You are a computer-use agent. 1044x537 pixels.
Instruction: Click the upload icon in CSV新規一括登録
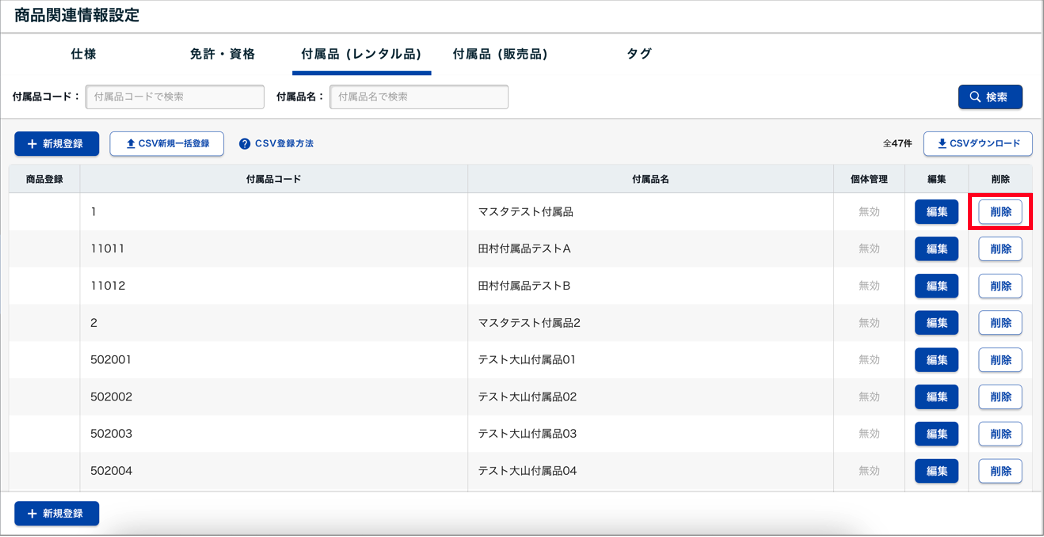(130, 144)
